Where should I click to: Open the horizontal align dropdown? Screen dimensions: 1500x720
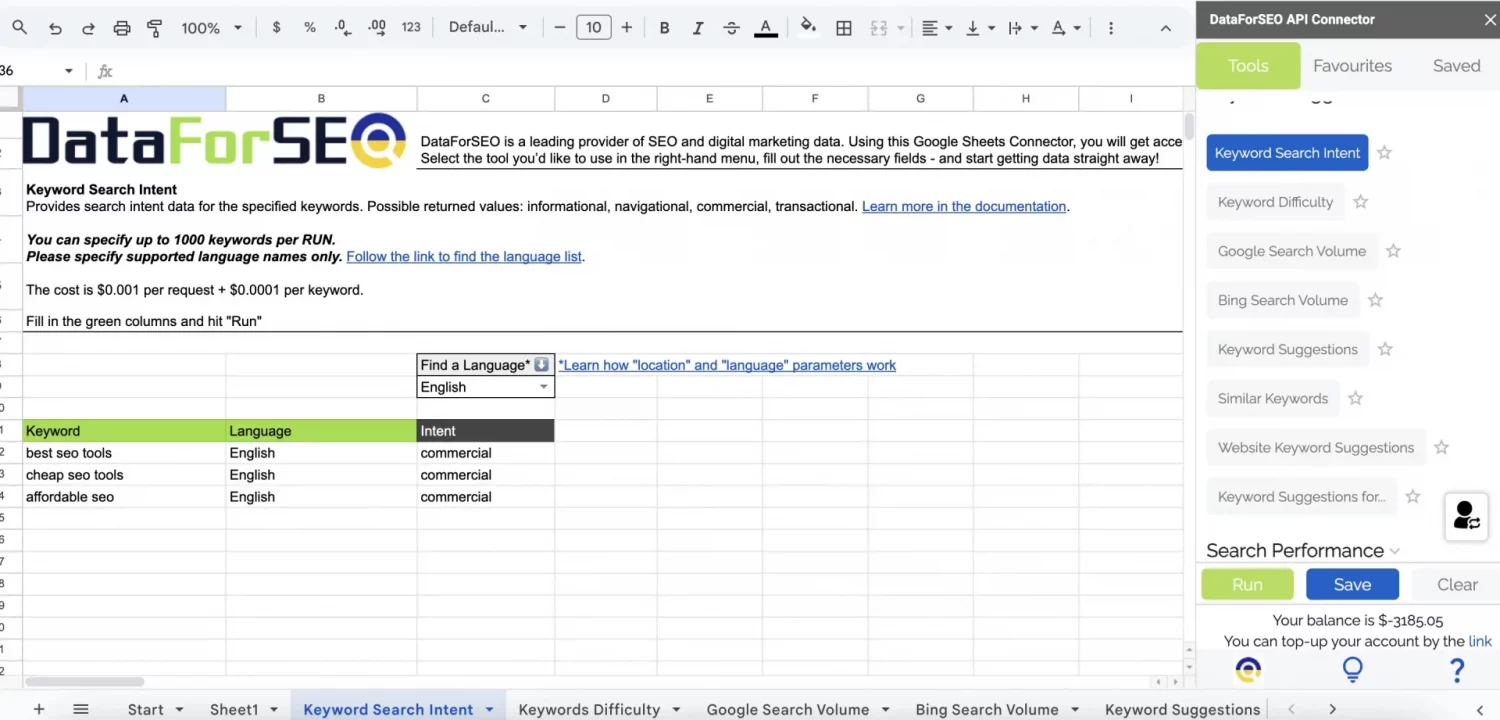pyautogui.click(x=936, y=28)
